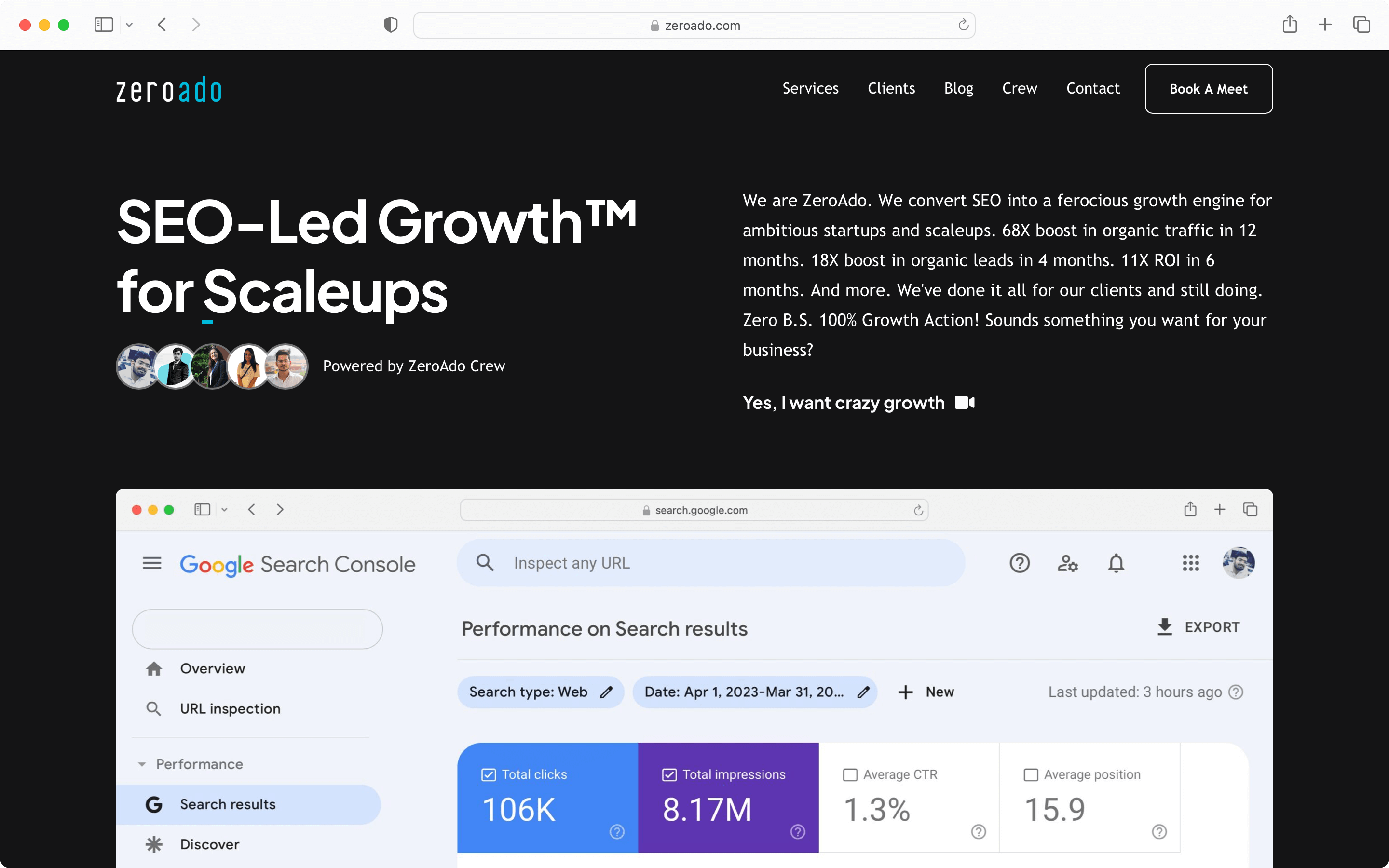
Task: Click the Book A Meet button
Action: pyautogui.click(x=1208, y=88)
